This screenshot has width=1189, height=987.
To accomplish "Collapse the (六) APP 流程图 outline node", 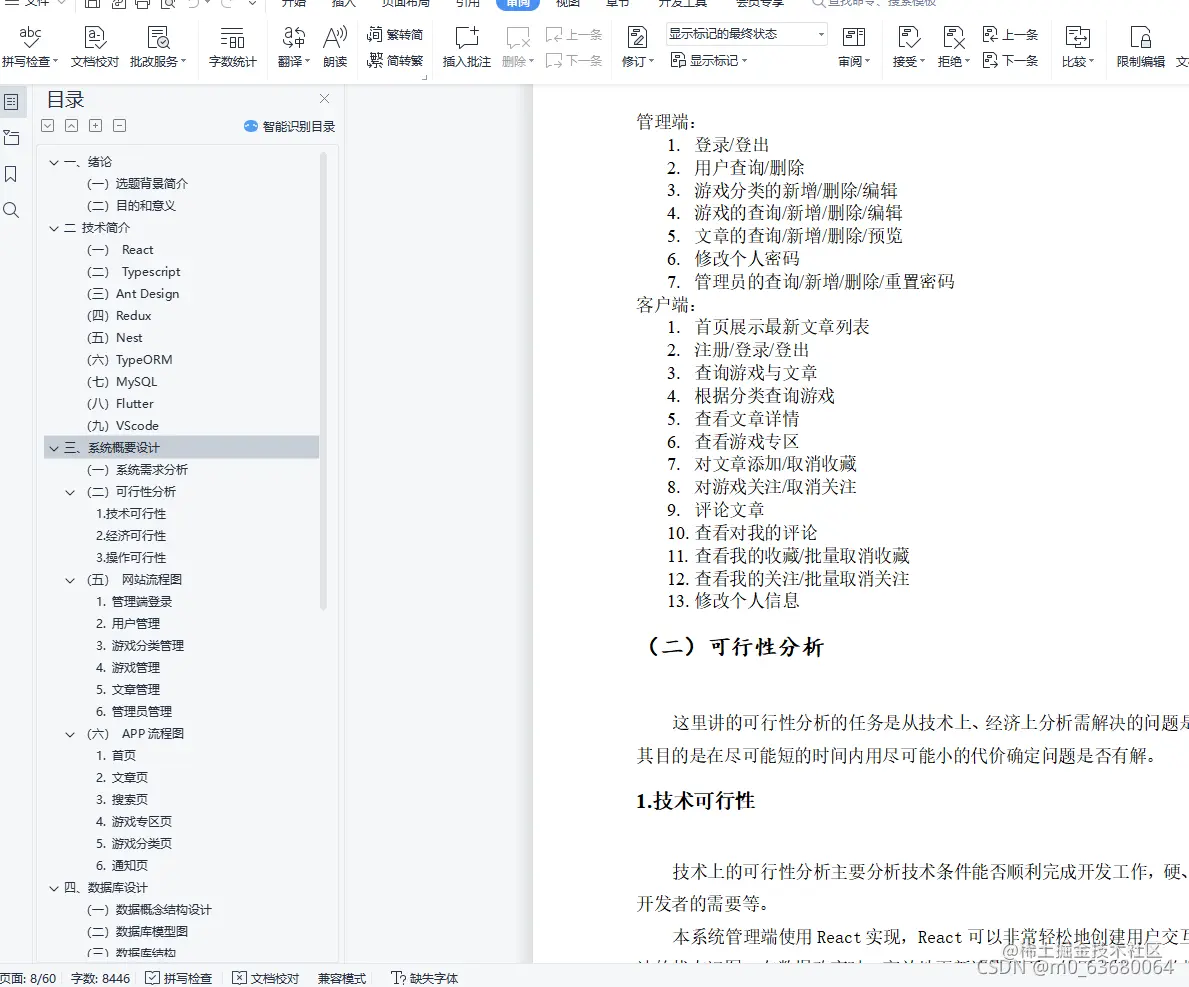I will tap(70, 734).
